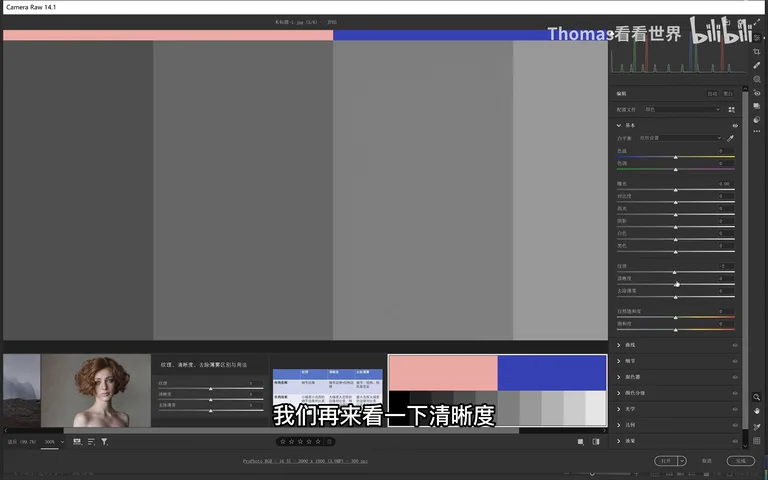Click the 取消 cancel button

pos(706,461)
